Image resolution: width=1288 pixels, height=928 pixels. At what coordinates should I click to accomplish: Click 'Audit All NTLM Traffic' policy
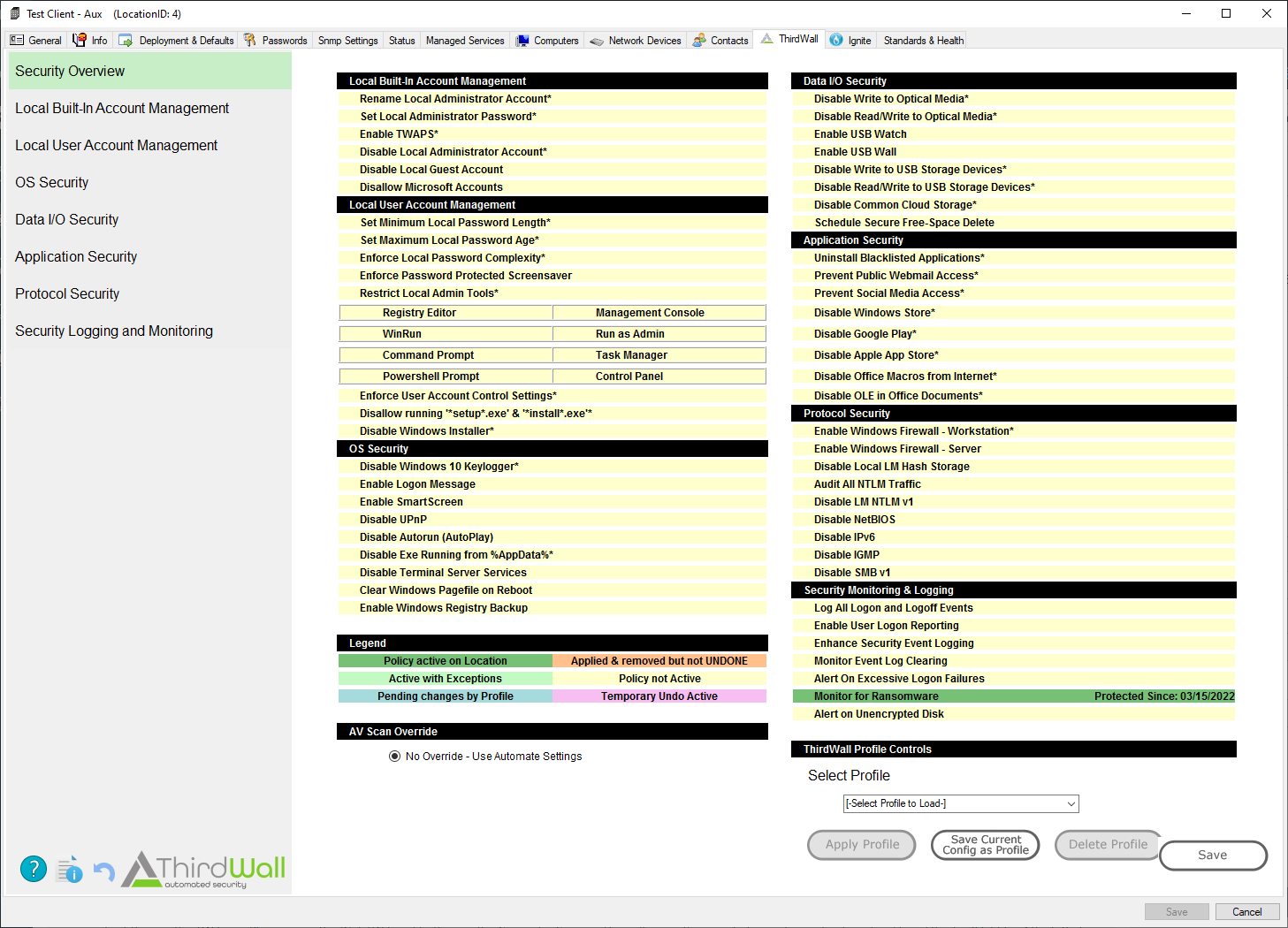coord(1014,484)
